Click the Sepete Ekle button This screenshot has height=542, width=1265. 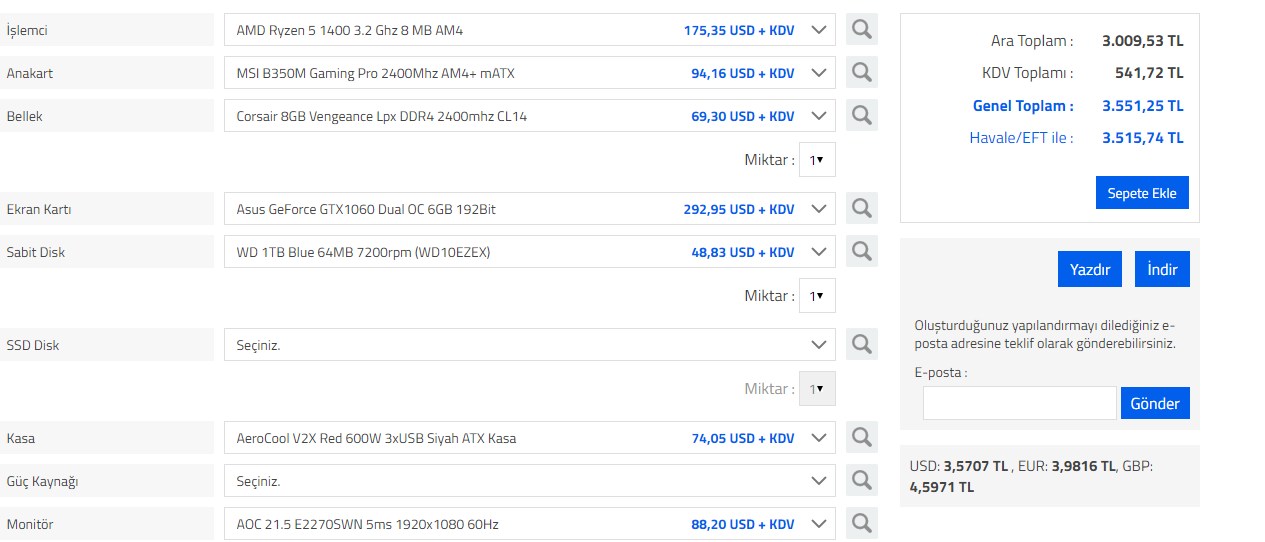point(1142,193)
